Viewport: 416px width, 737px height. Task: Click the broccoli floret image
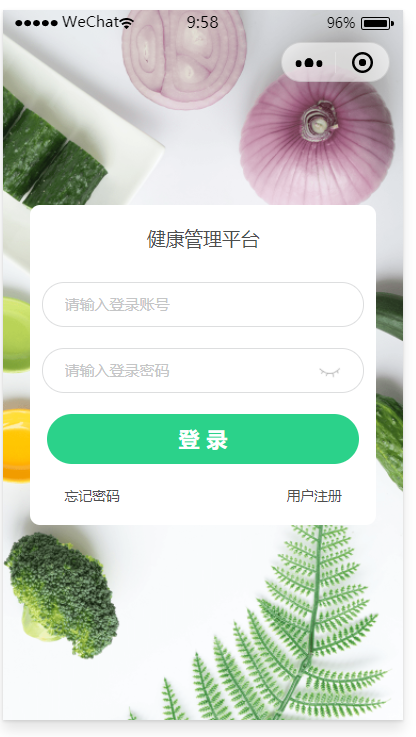[x=62, y=595]
